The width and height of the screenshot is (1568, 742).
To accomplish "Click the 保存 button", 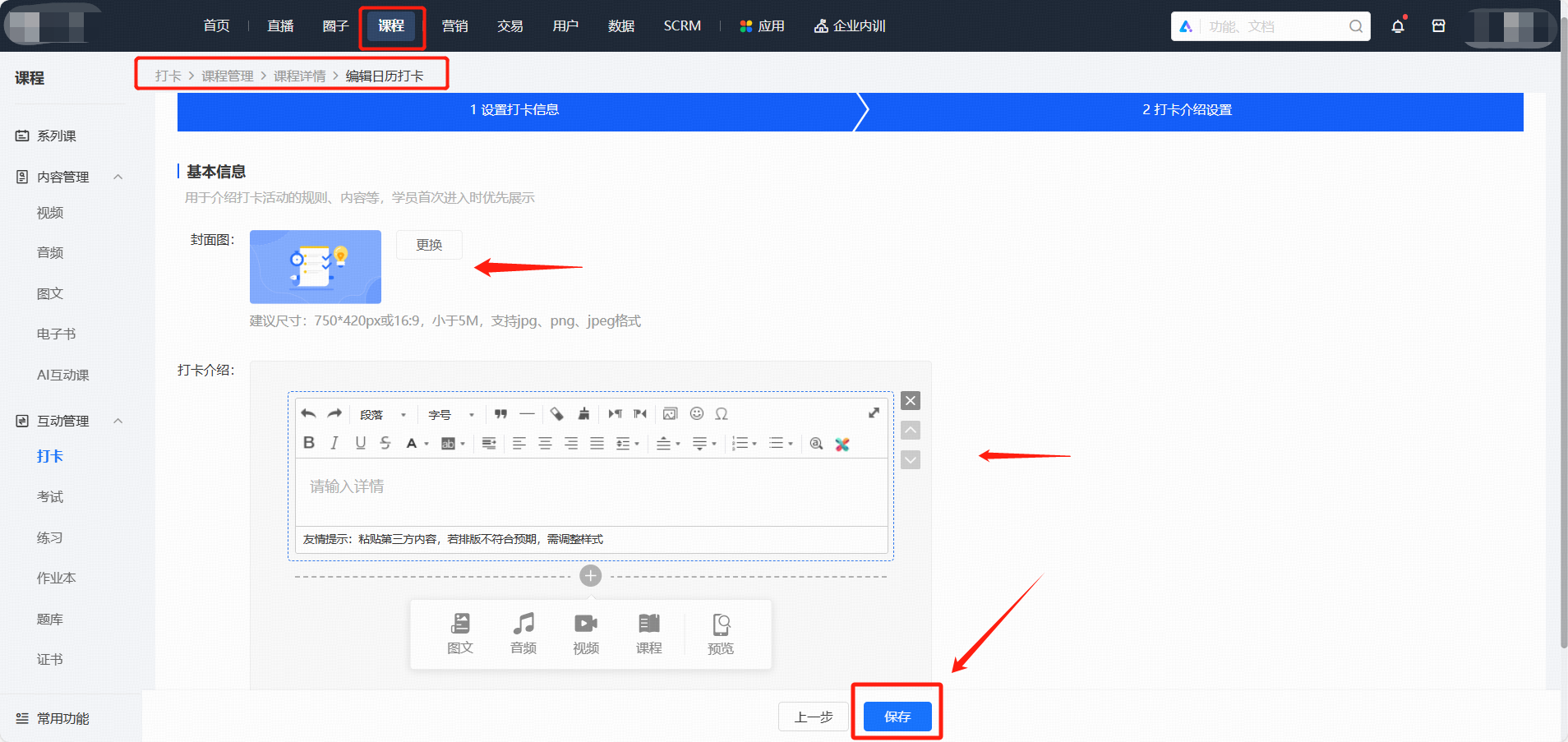I will point(897,717).
